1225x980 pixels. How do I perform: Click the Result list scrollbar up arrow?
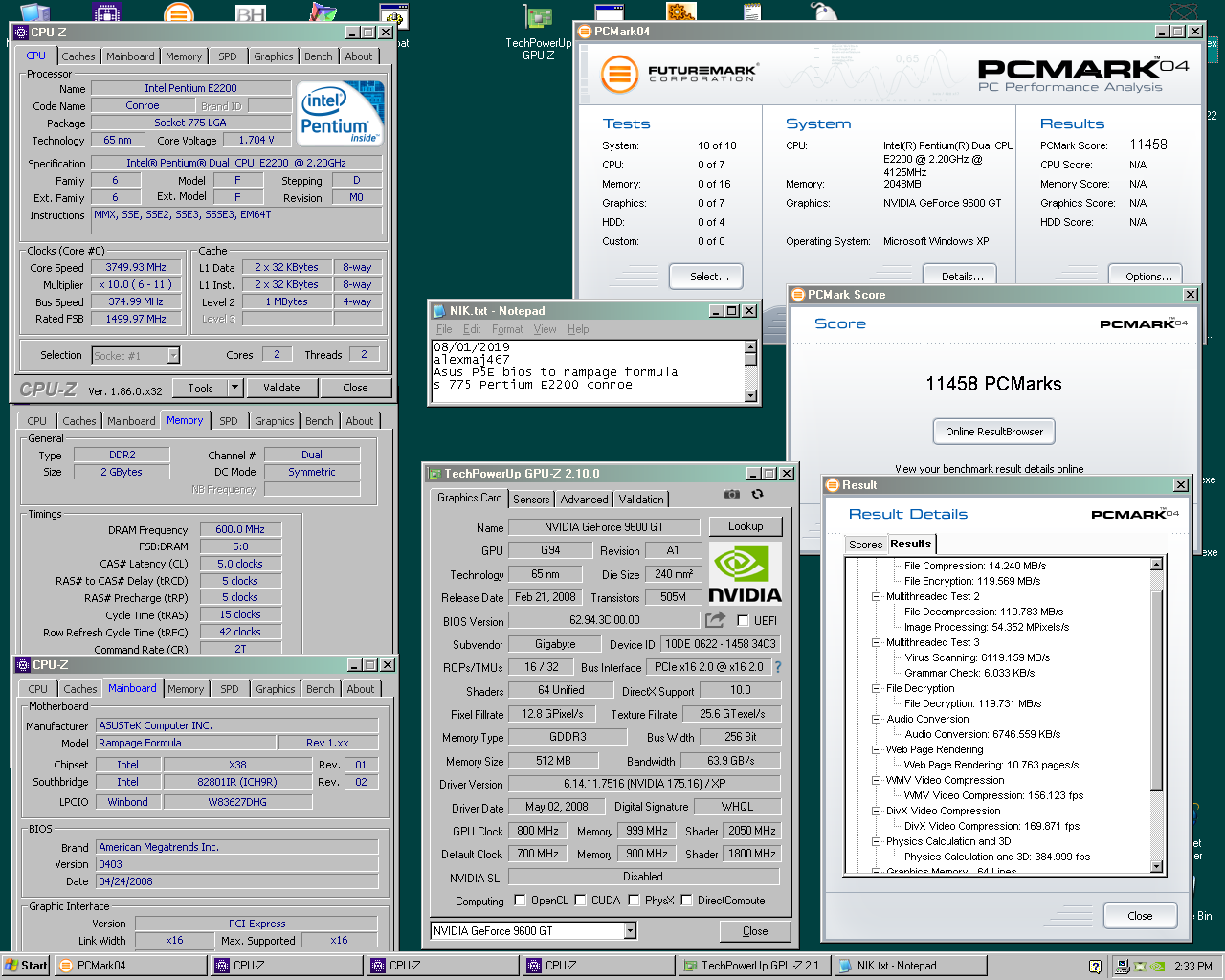[1157, 564]
